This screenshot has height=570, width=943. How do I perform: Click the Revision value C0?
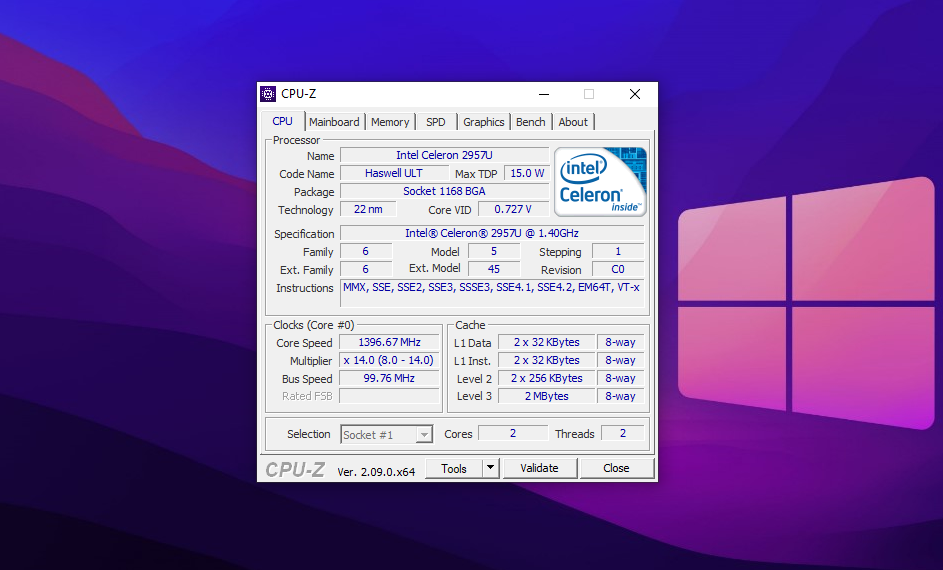click(x=618, y=269)
